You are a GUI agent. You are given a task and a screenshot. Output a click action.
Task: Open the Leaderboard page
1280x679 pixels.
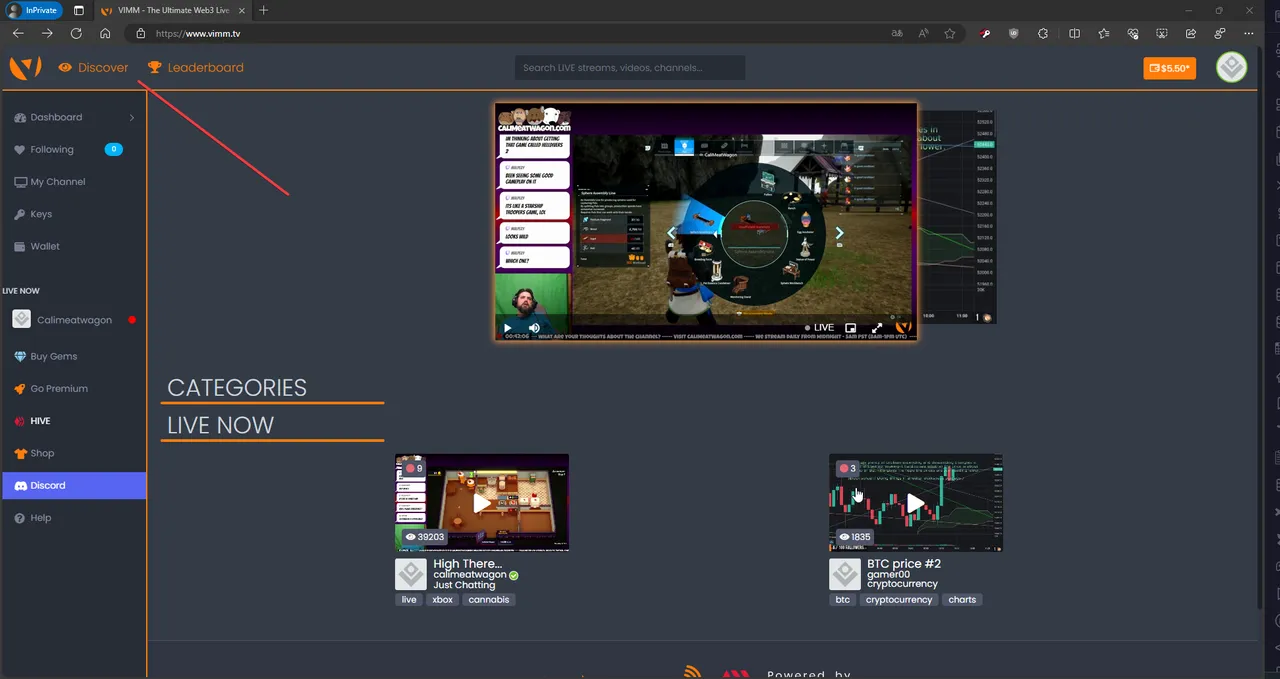tap(195, 67)
